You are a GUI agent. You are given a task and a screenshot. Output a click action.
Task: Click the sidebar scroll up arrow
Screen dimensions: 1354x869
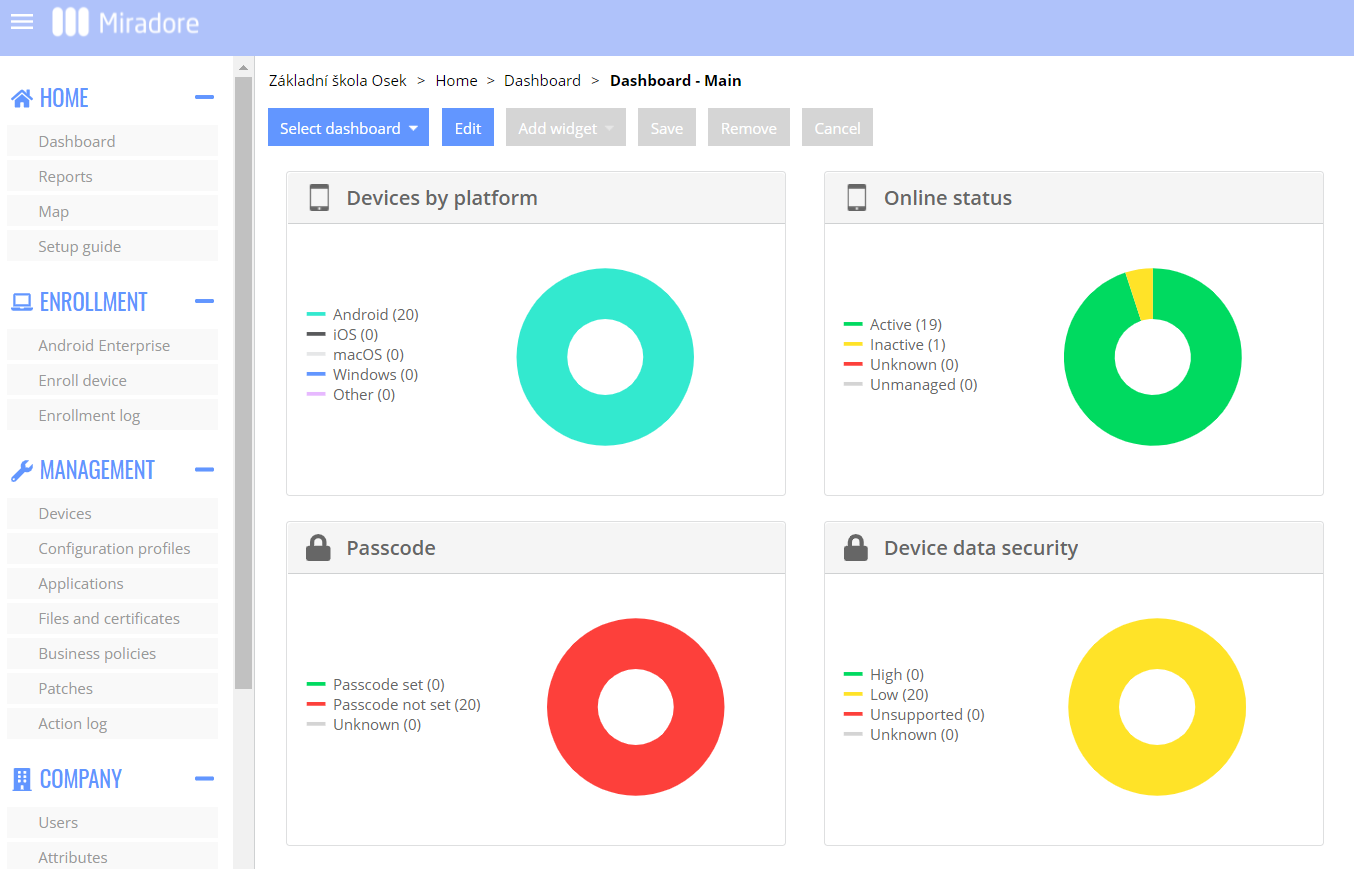[243, 68]
